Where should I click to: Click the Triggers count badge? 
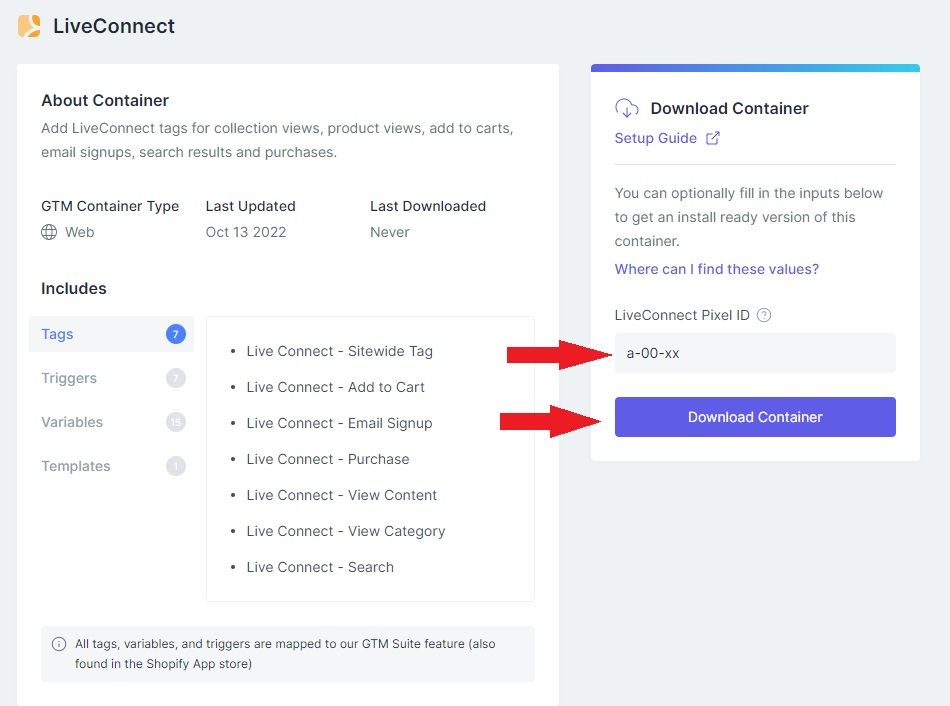click(176, 378)
